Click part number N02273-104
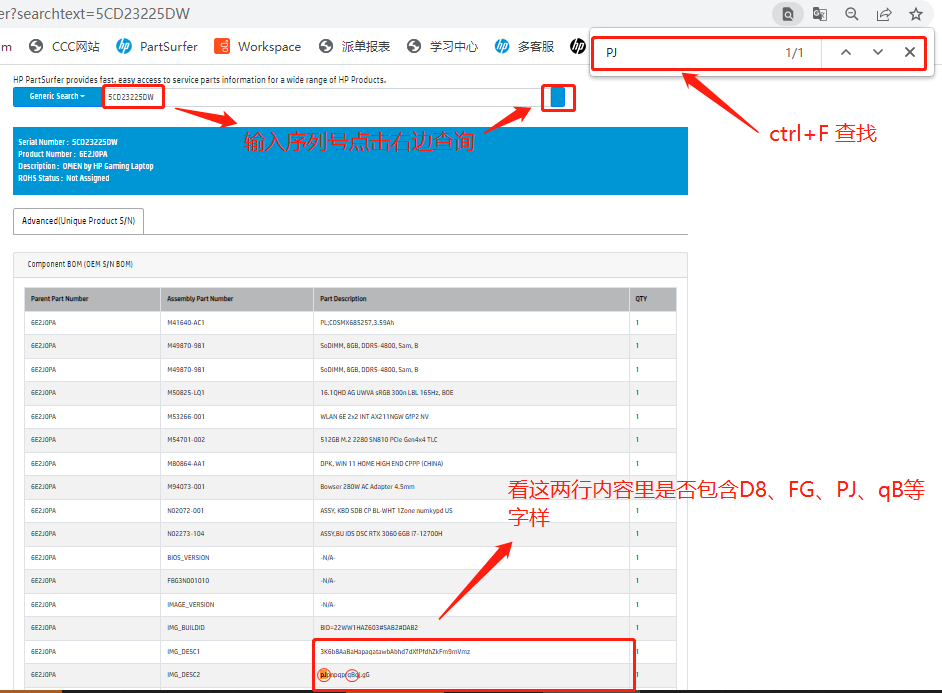Viewport: 942px width, 693px height. 186,533
